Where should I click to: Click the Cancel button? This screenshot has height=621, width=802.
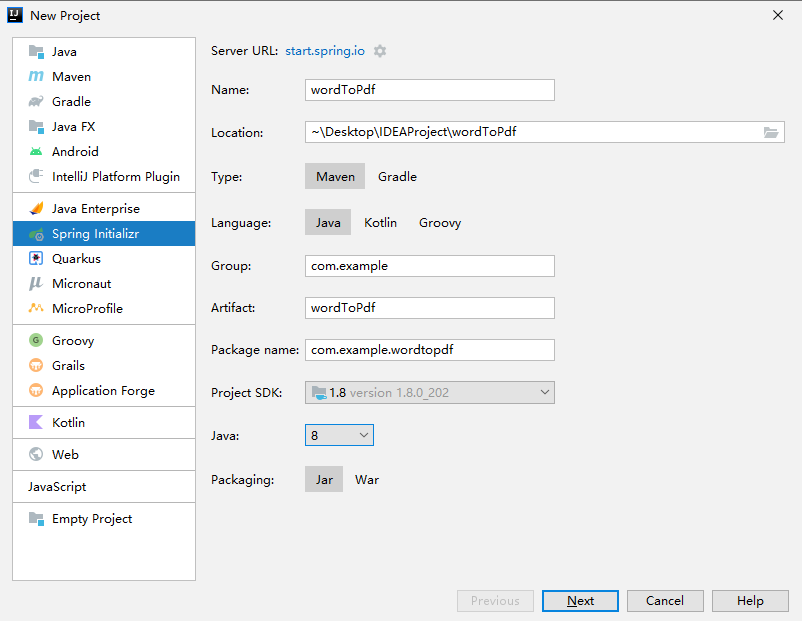[x=665, y=601]
